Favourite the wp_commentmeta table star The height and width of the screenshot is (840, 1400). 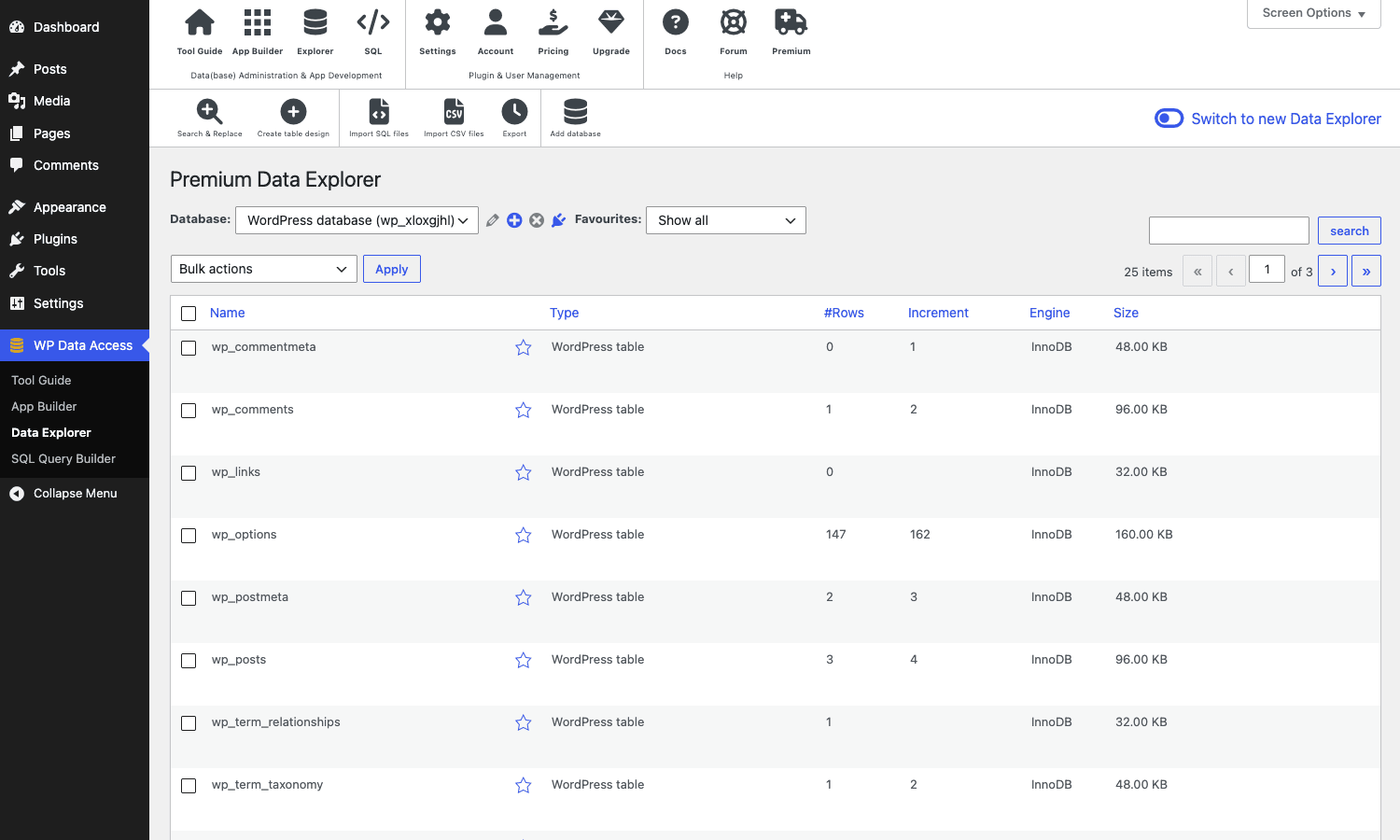click(x=524, y=347)
